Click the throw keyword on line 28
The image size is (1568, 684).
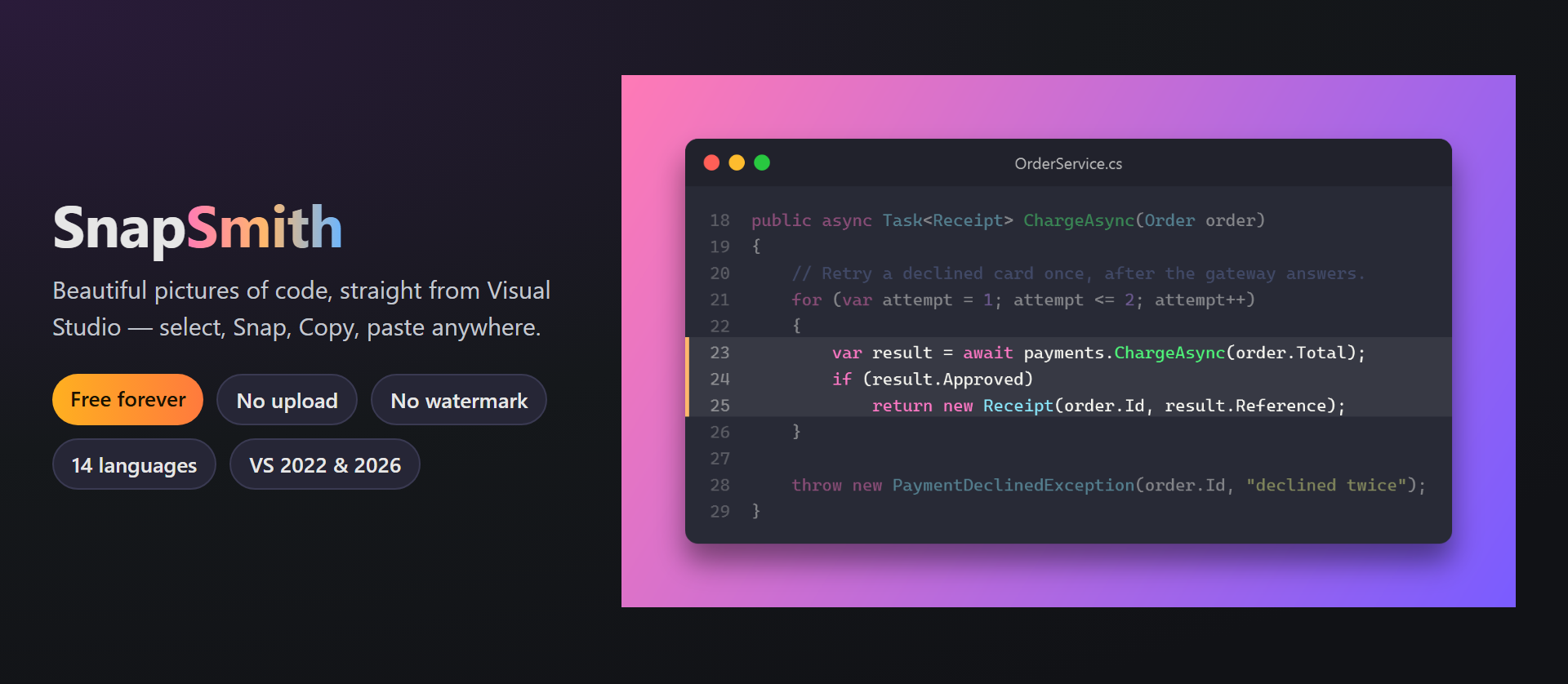[x=817, y=485]
